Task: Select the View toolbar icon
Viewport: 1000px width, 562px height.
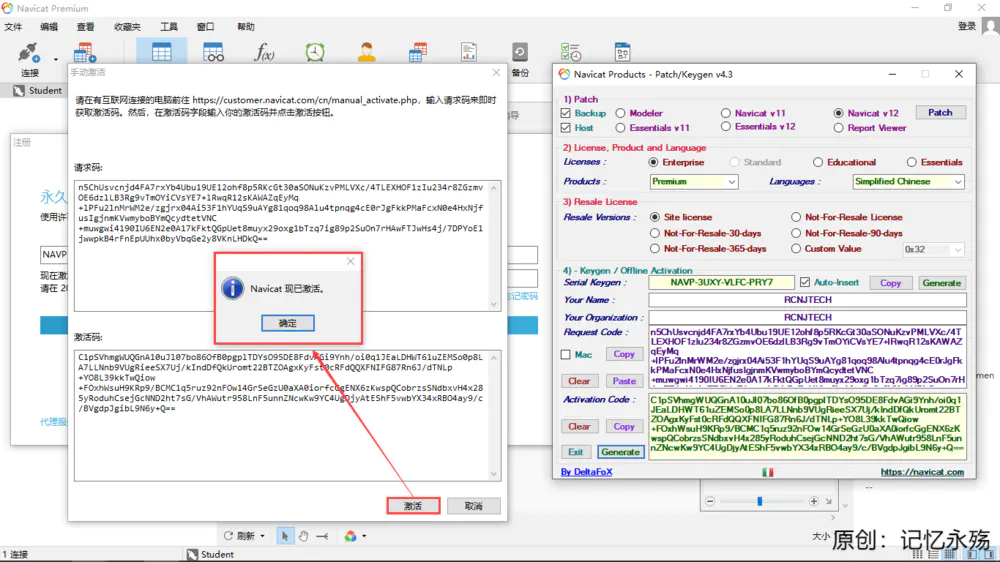Action: [x=213, y=52]
